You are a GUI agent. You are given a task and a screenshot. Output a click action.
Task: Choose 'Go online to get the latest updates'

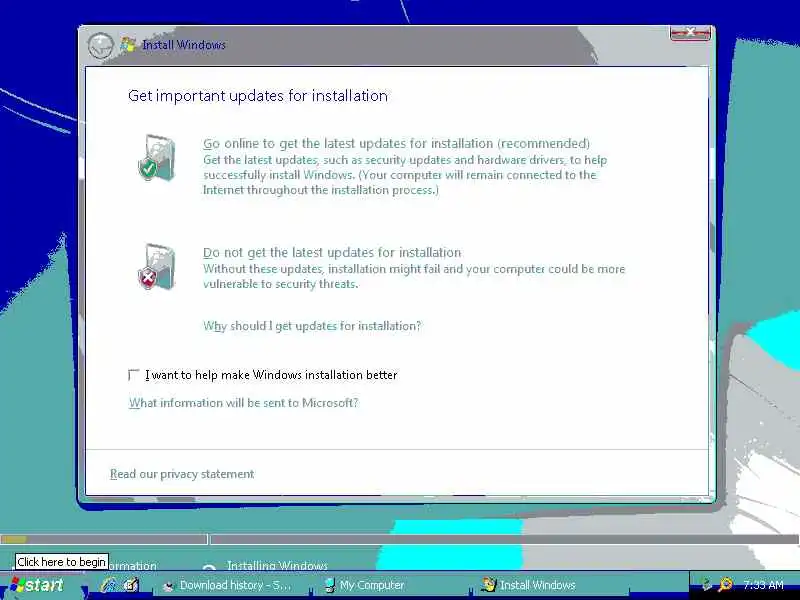point(396,143)
